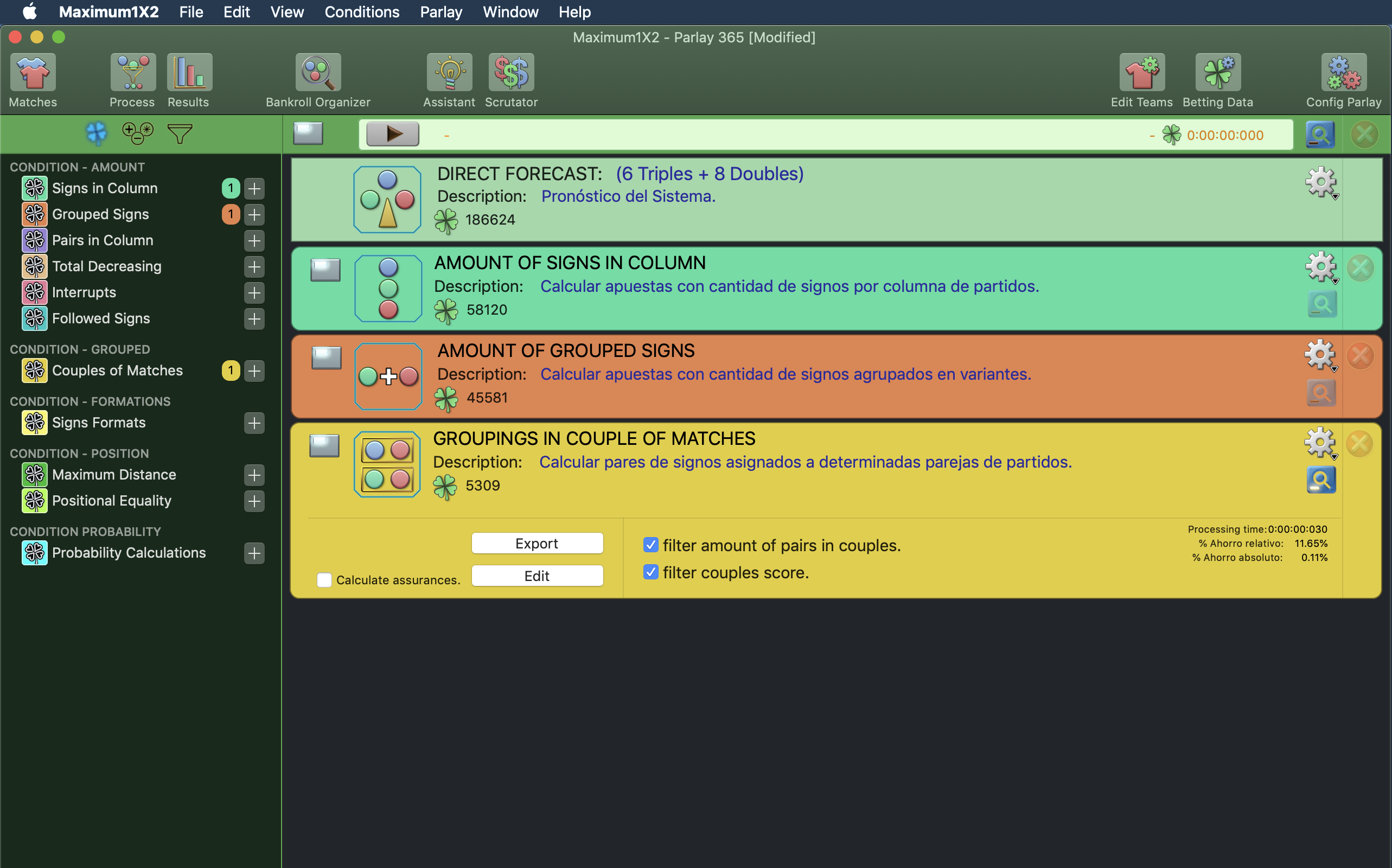Click the Edit button in yellow card
1392x868 pixels.
(537, 576)
